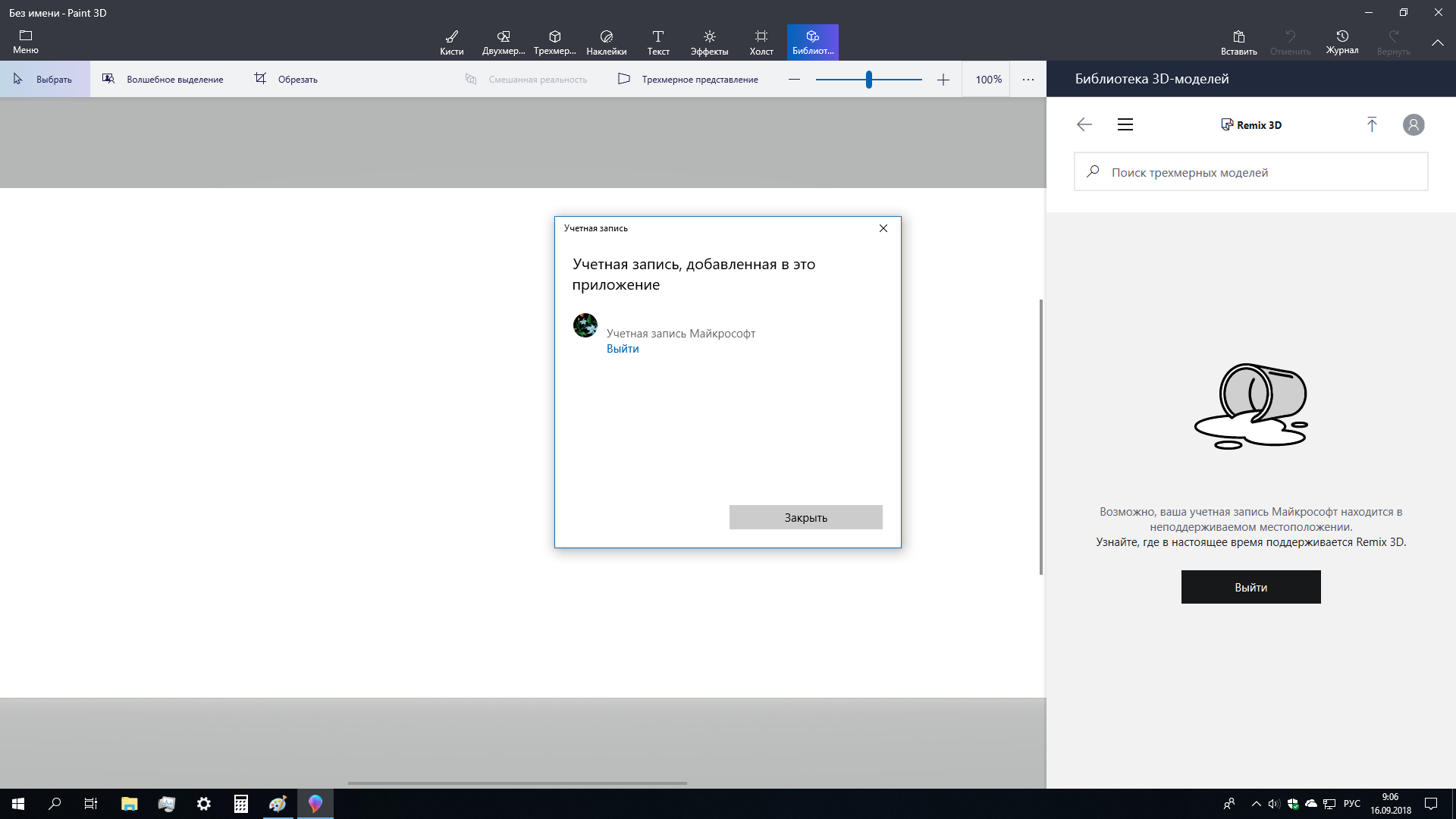Click the search magnifier in library panel
Viewport: 1456px width, 819px height.
[1093, 171]
